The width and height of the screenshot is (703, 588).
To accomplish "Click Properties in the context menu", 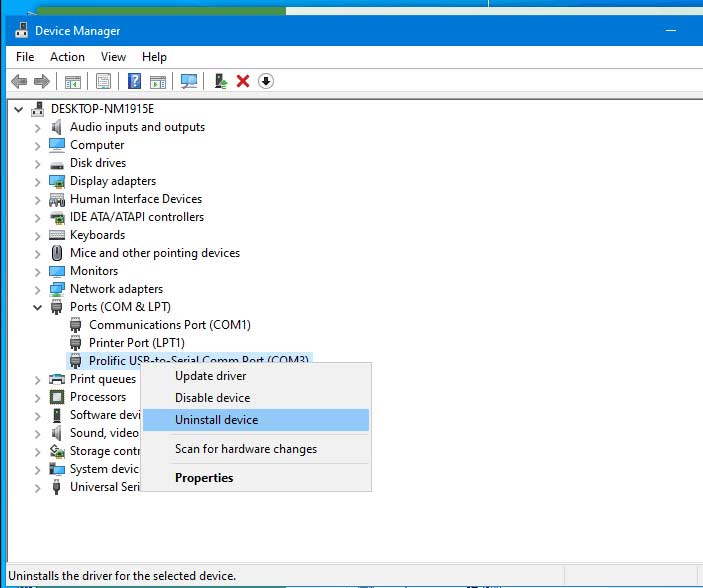I will pyautogui.click(x=204, y=478).
